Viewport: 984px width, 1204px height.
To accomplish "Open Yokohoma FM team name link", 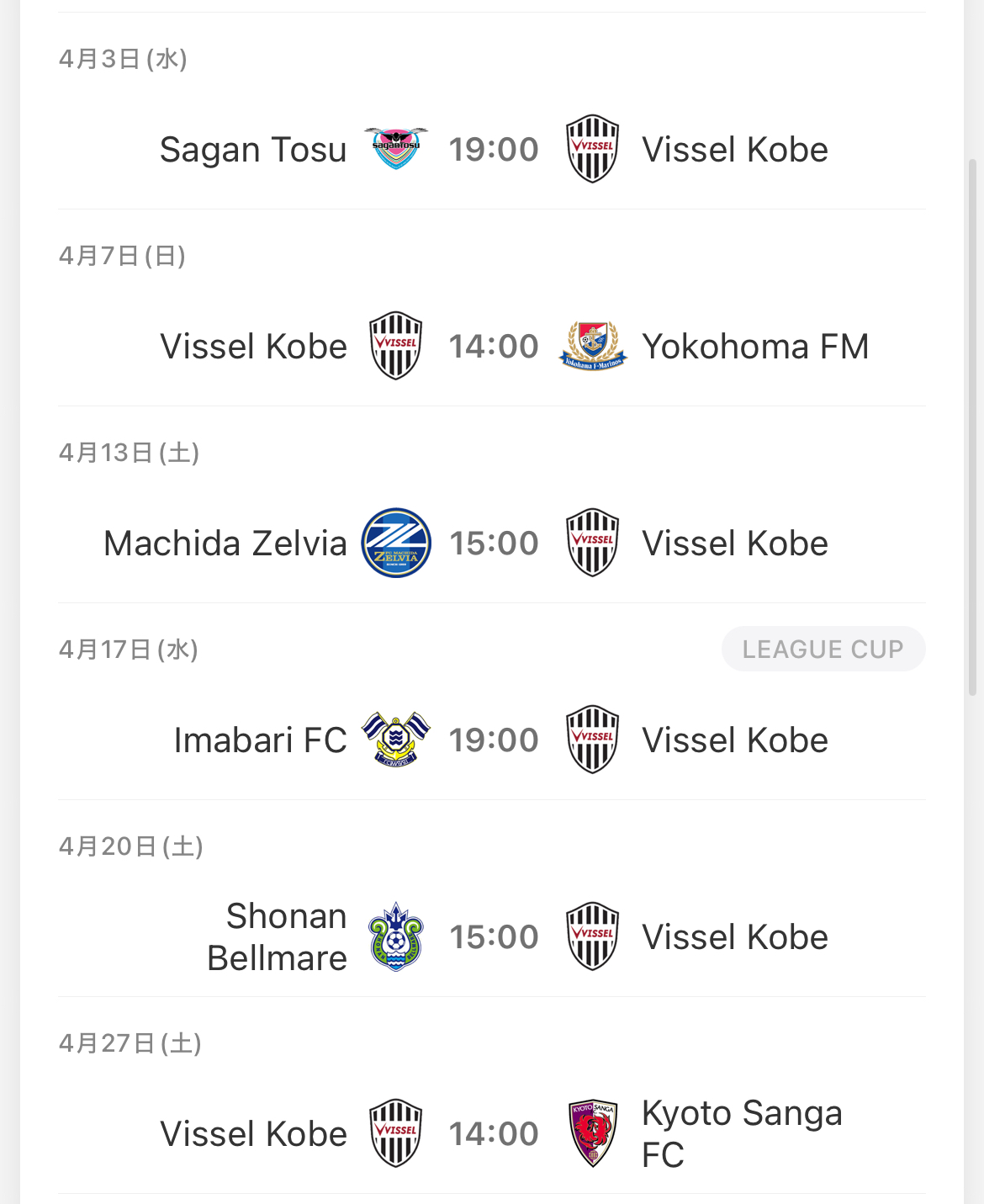I will (x=755, y=347).
